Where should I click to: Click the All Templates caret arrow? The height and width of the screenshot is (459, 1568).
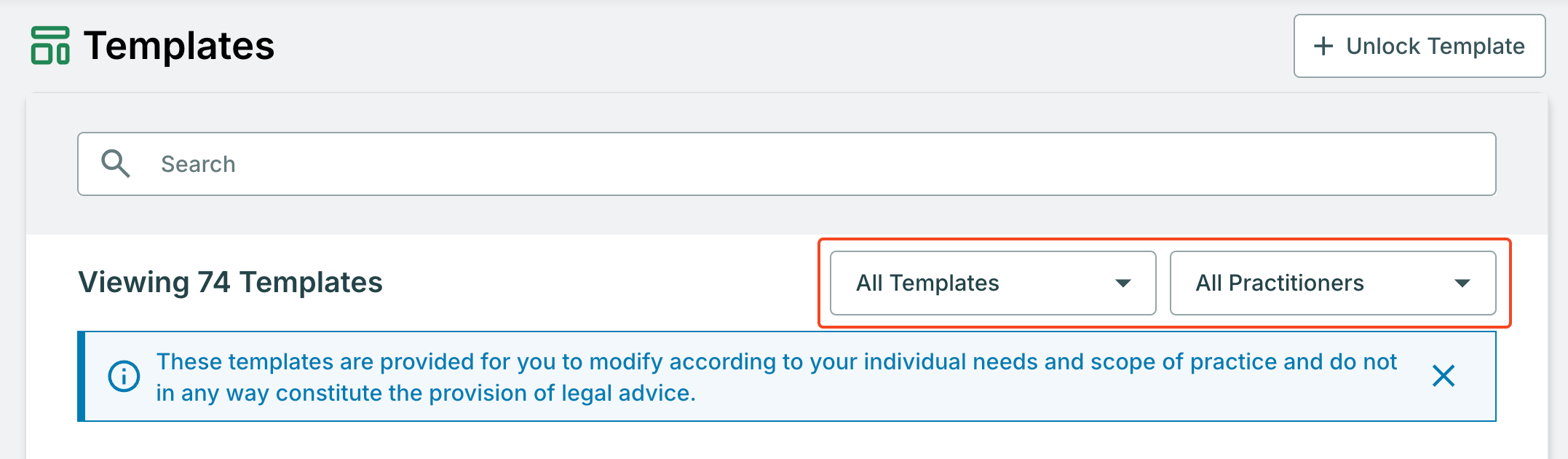(1123, 283)
